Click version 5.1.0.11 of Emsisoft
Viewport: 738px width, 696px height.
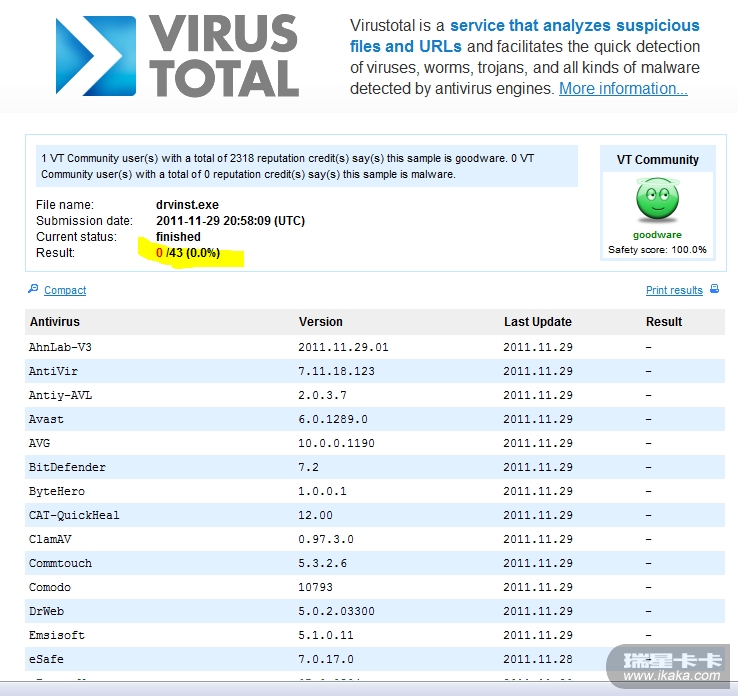point(326,635)
